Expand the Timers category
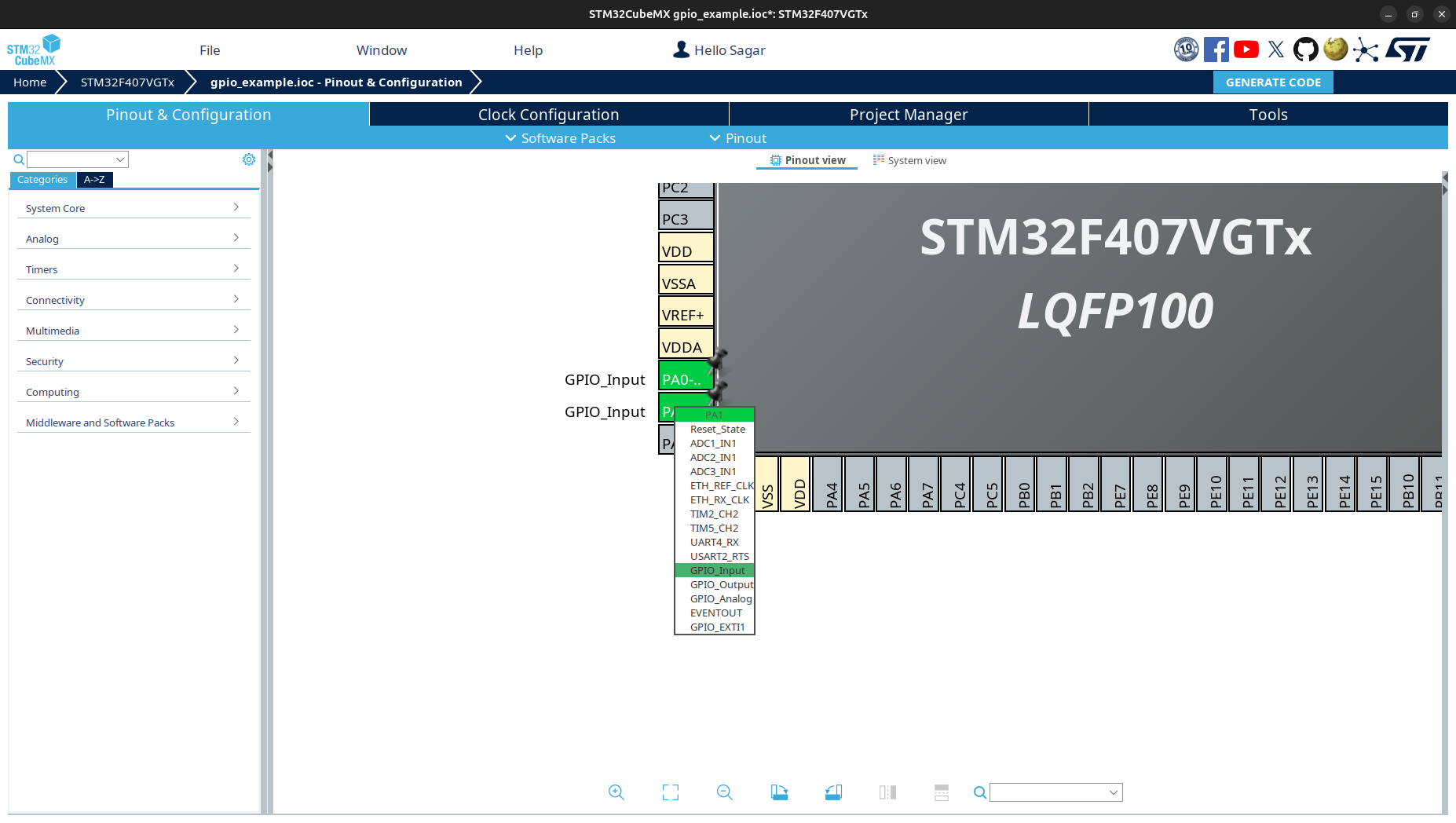 click(x=134, y=269)
